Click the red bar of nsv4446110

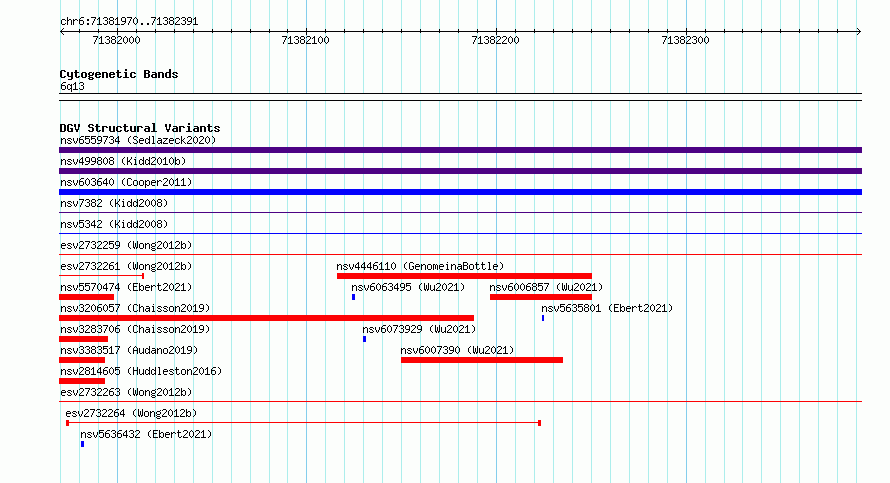tap(464, 276)
